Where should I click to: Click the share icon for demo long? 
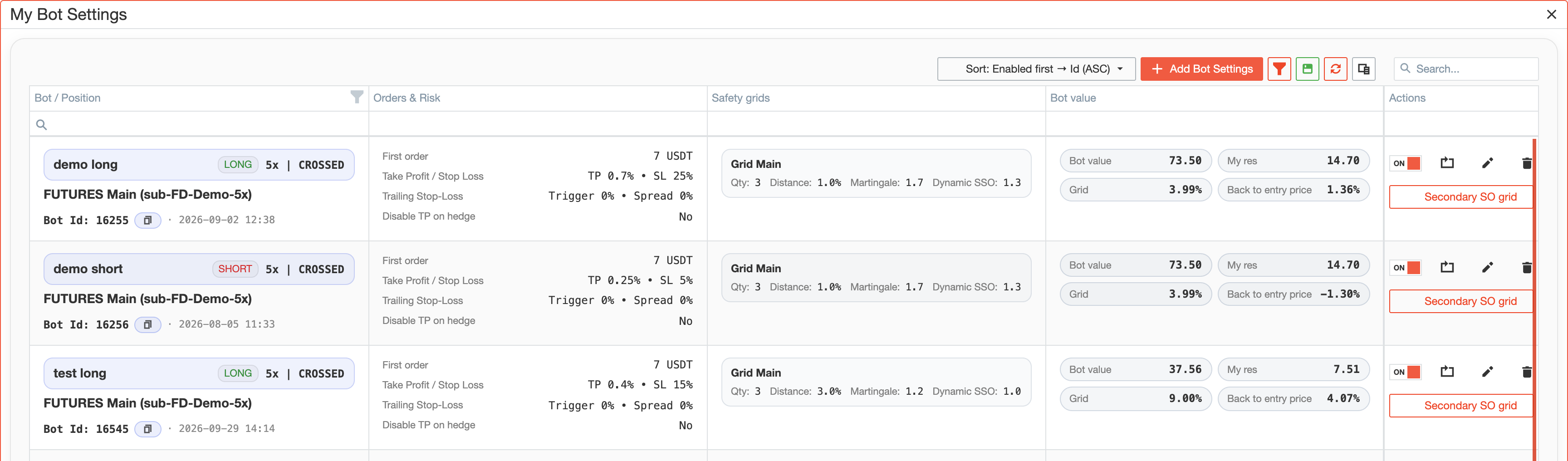(1447, 162)
